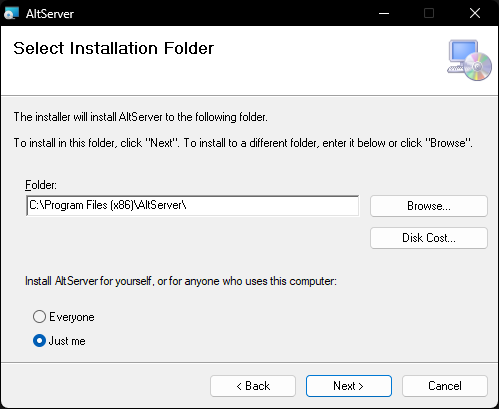Click the installer computer and disc icon
This screenshot has height=409, width=499.
pyautogui.click(x=469, y=60)
